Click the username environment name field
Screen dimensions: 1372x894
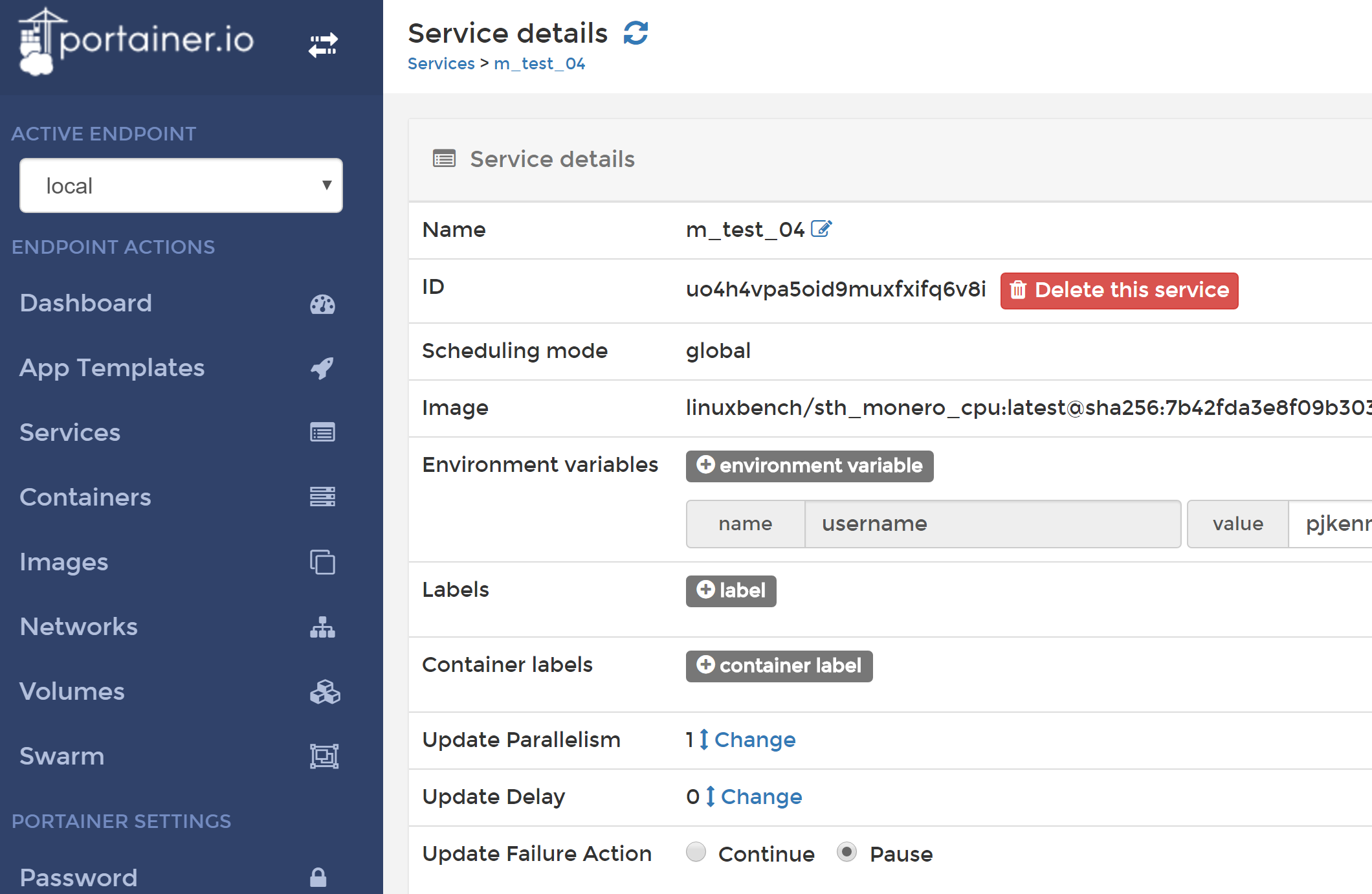pos(992,524)
